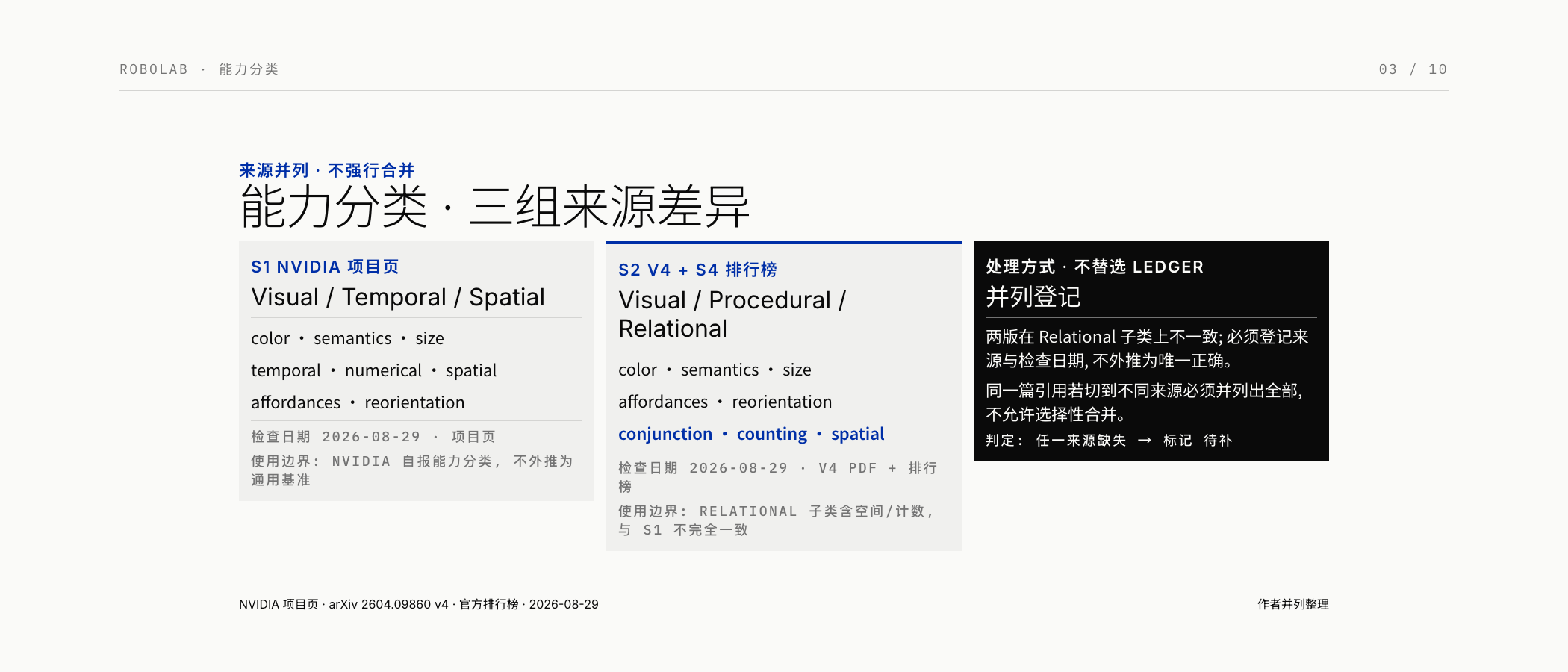Click paragraph starting 两版在 Relational
The width and height of the screenshot is (1568, 672).
tap(1147, 349)
